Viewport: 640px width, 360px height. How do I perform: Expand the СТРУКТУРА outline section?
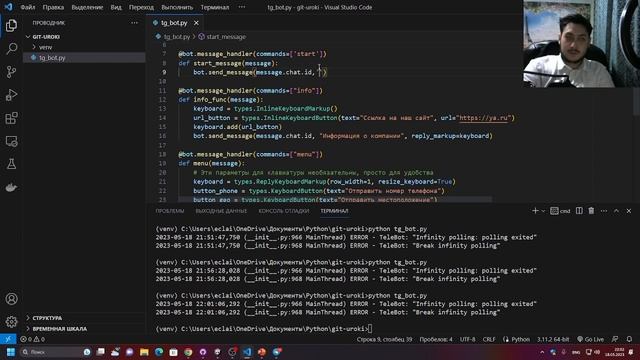(x=47, y=318)
